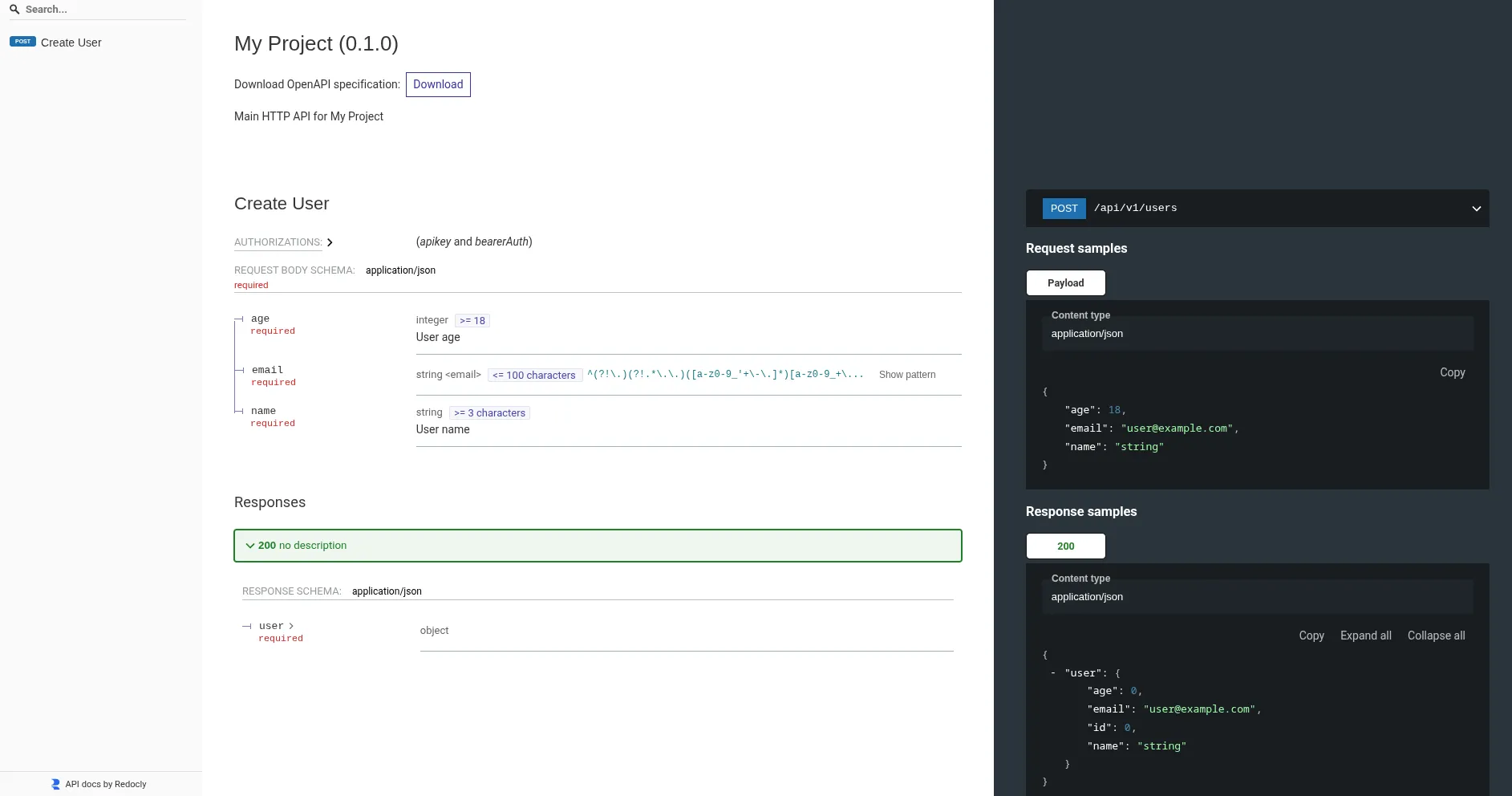Collapse the 200 response section
The height and width of the screenshot is (796, 1512).
tap(597, 546)
